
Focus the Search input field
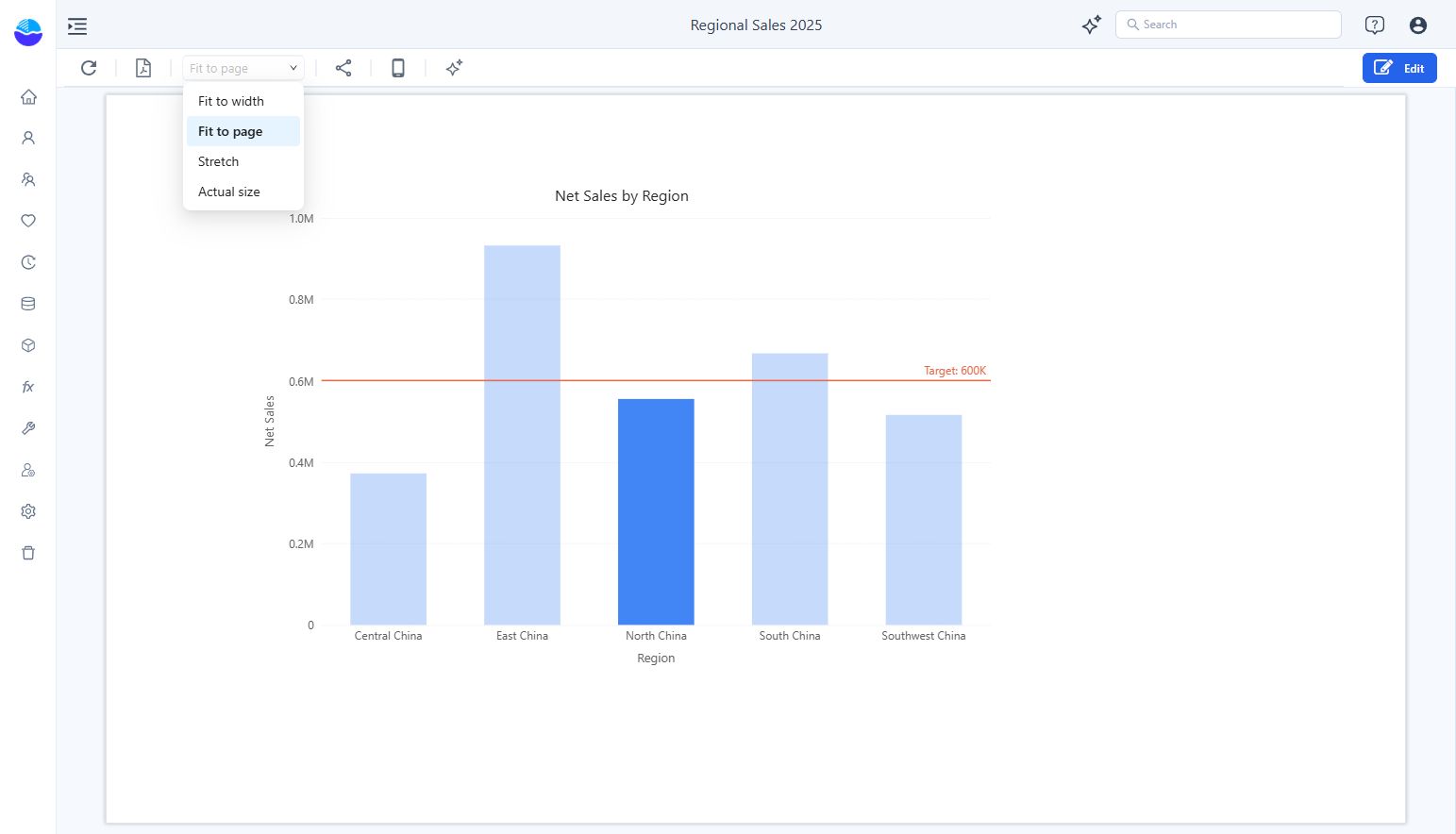coord(1229,25)
